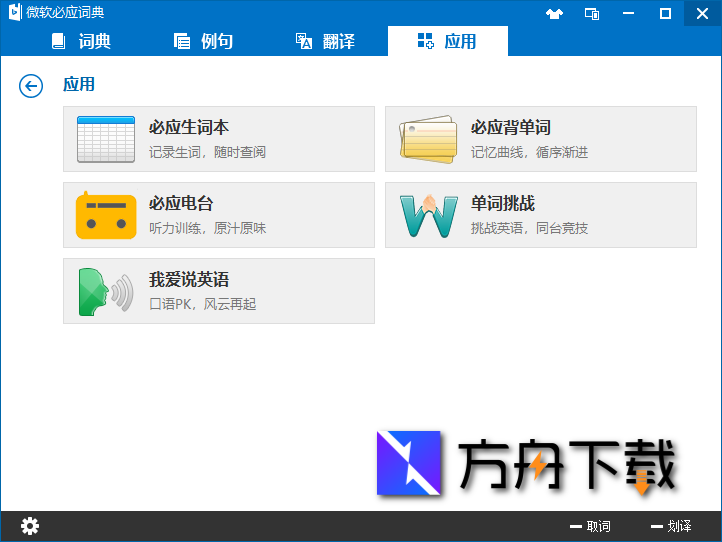The width and height of the screenshot is (722, 542).
Task: Open 我爱说英语 green speaking head icon
Action: click(x=106, y=291)
